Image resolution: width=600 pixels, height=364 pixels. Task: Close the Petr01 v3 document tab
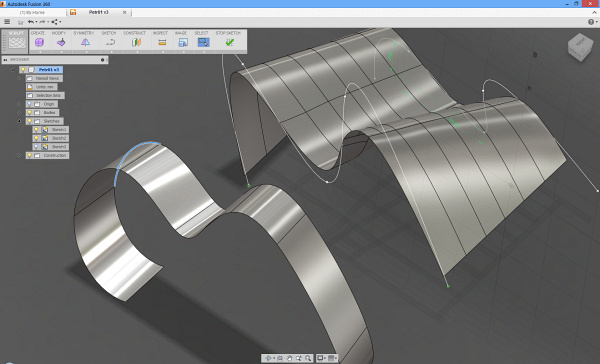tap(124, 12)
